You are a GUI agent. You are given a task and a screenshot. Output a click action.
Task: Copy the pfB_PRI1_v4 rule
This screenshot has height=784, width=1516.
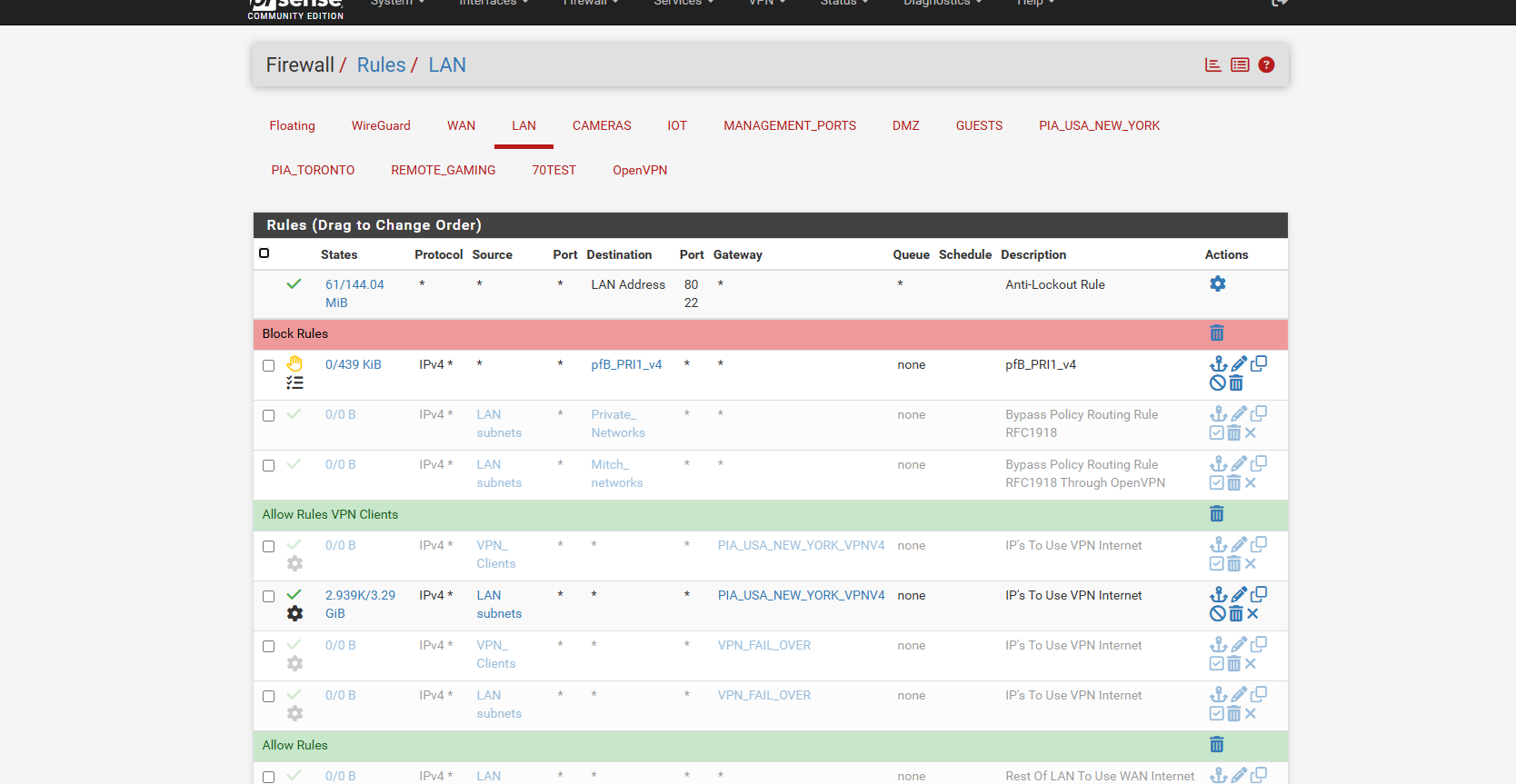(1259, 363)
